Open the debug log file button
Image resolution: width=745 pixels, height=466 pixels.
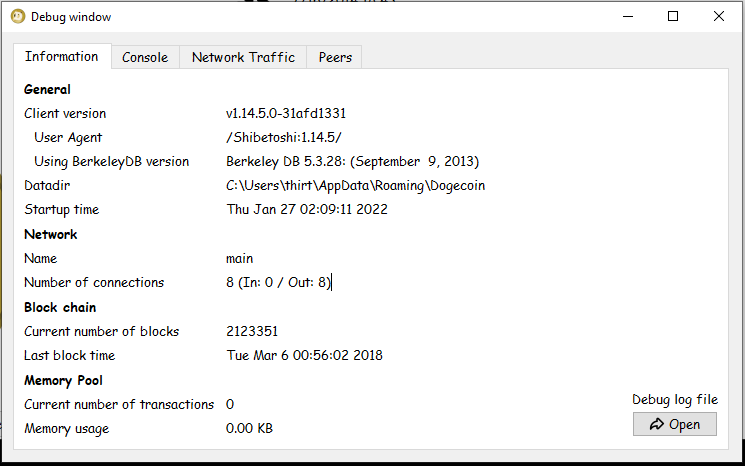coord(674,424)
